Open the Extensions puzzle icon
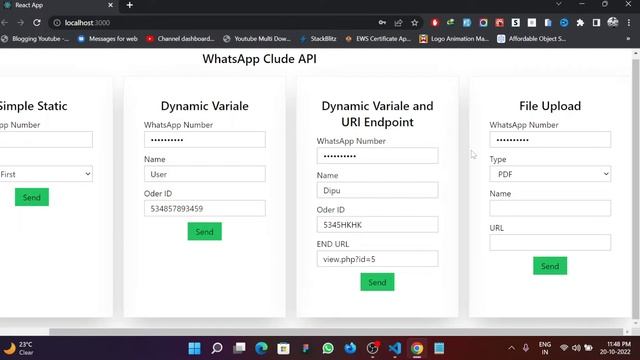The width and height of the screenshot is (640, 360). (580, 23)
